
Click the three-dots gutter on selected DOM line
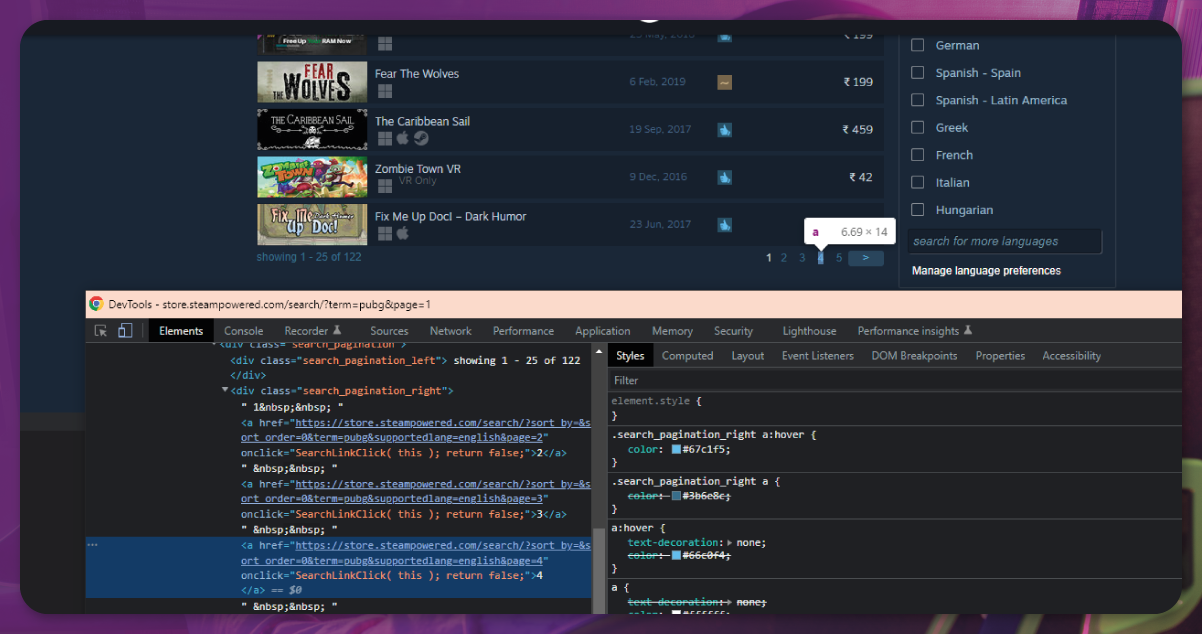92,545
